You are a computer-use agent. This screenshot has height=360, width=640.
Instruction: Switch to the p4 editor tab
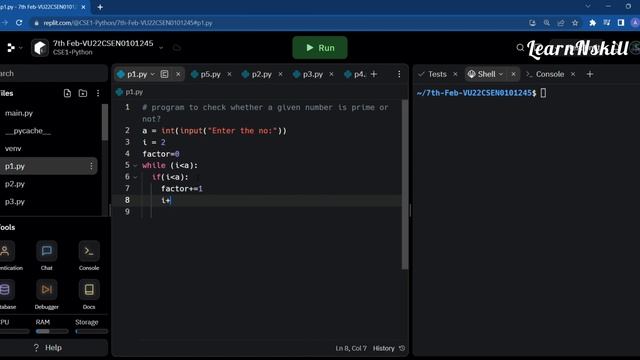click(x=355, y=74)
